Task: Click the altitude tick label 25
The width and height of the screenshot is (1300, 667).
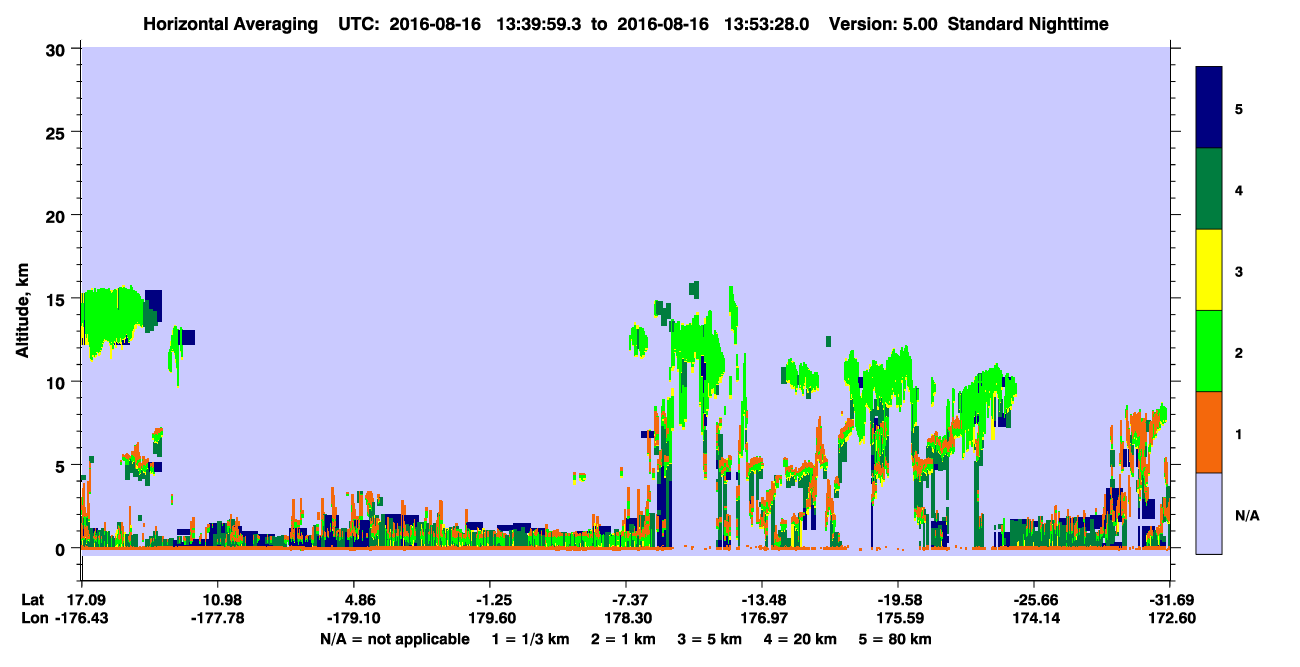Action: pyautogui.click(x=58, y=132)
